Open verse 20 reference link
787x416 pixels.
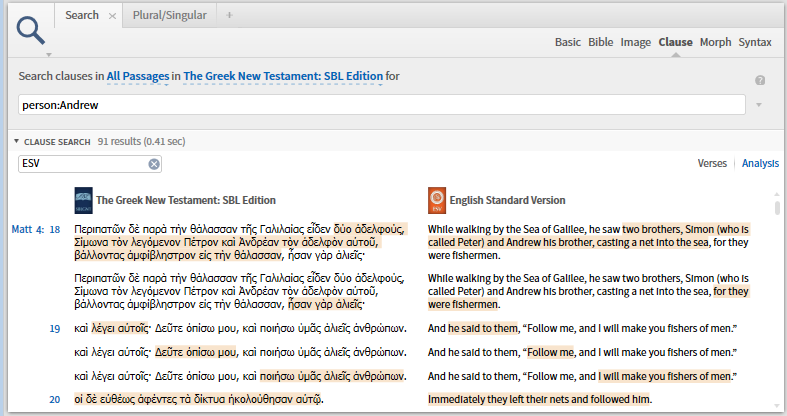point(55,399)
